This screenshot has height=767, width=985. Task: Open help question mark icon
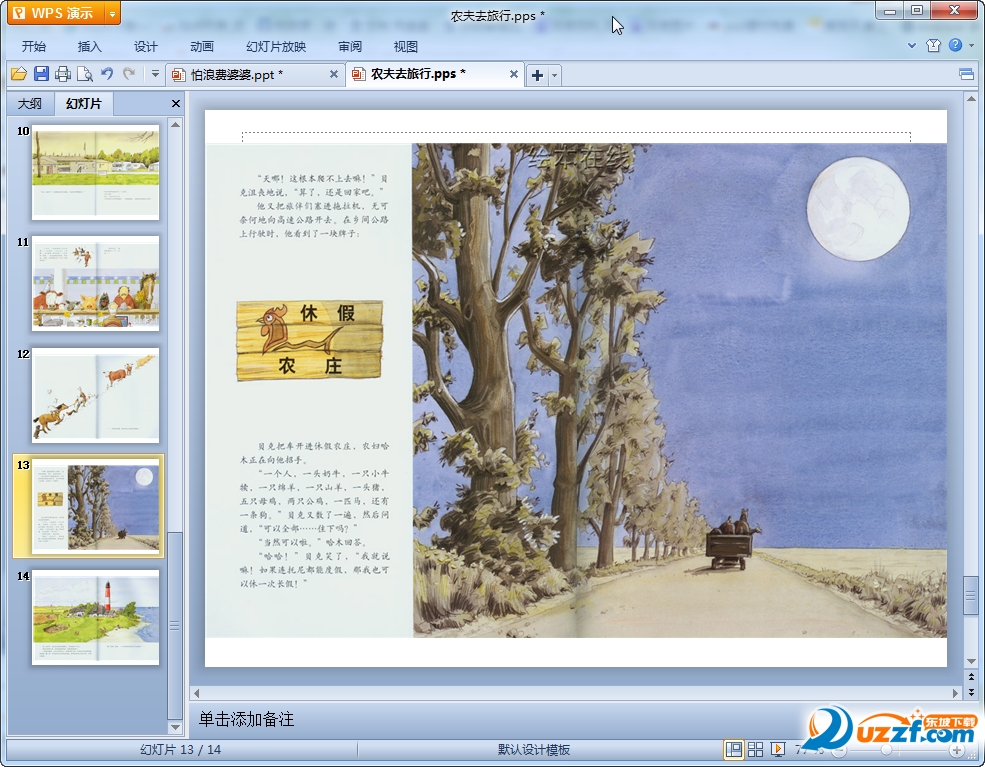(x=955, y=45)
